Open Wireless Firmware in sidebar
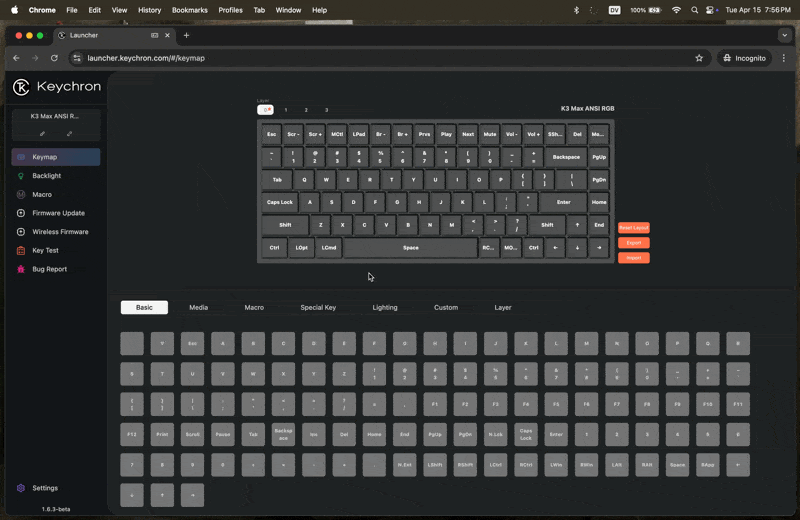Viewport: 800px width, 520px height. (x=60, y=232)
